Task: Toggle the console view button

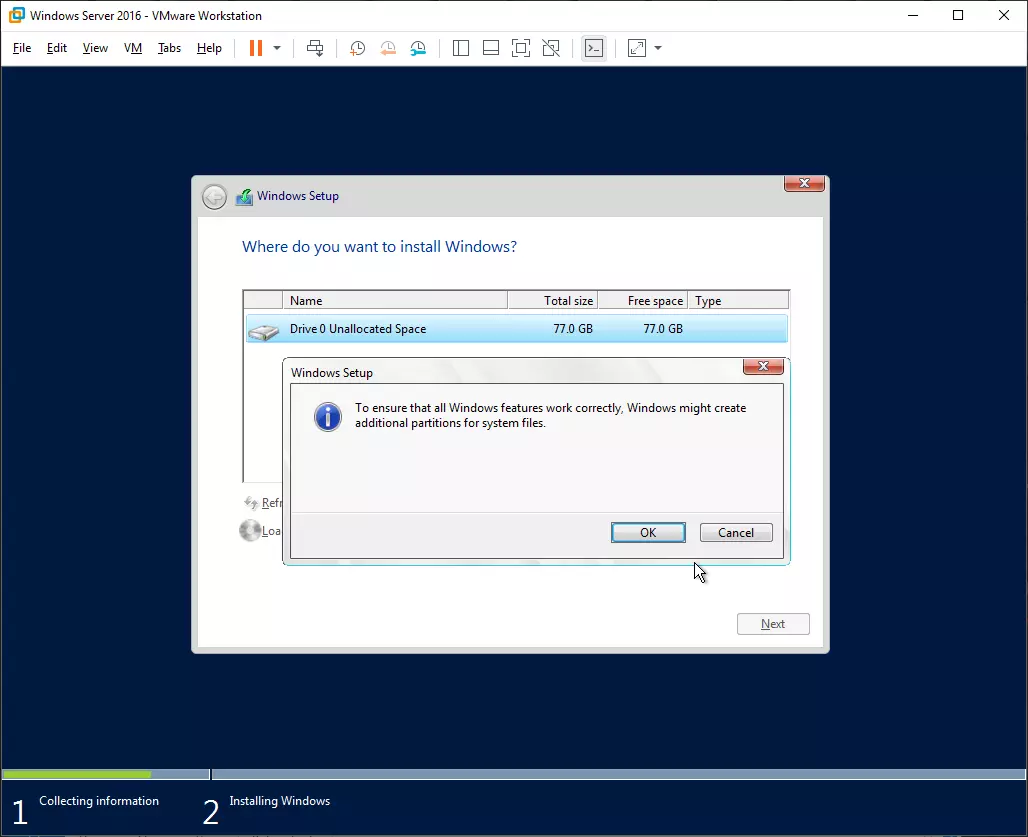Action: tap(594, 48)
